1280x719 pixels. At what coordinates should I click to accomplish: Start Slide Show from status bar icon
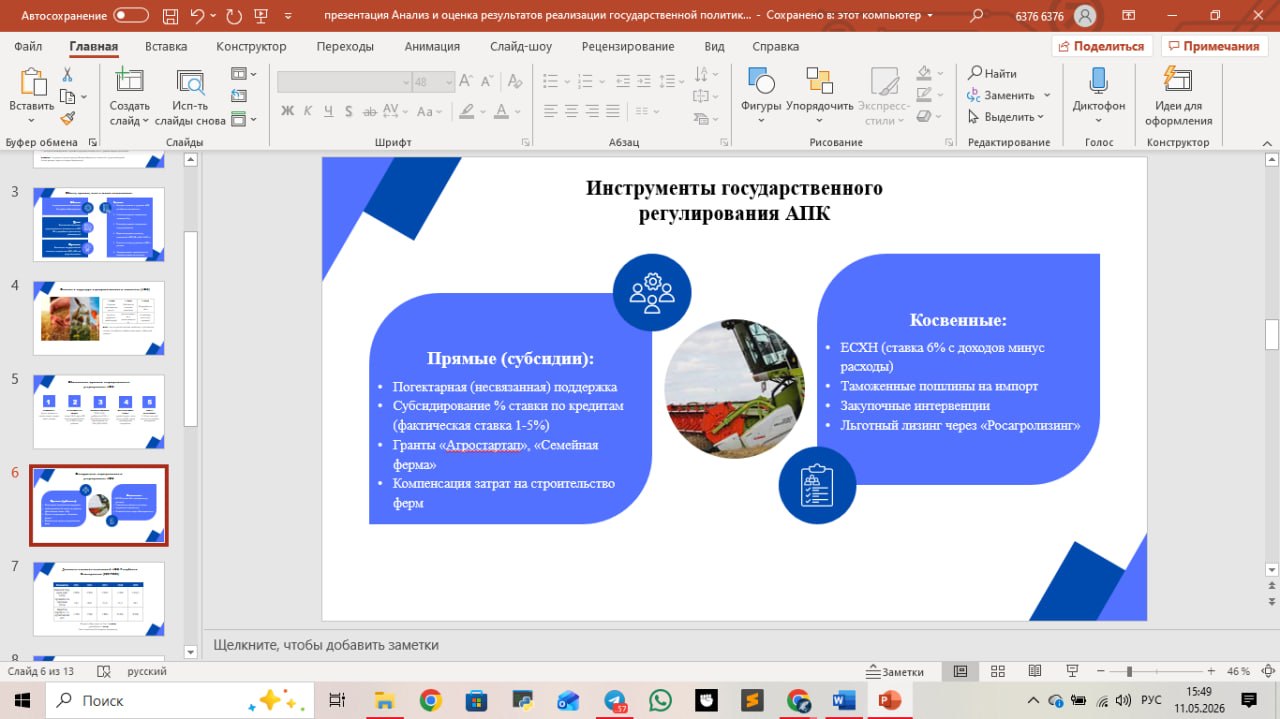[1071, 672]
